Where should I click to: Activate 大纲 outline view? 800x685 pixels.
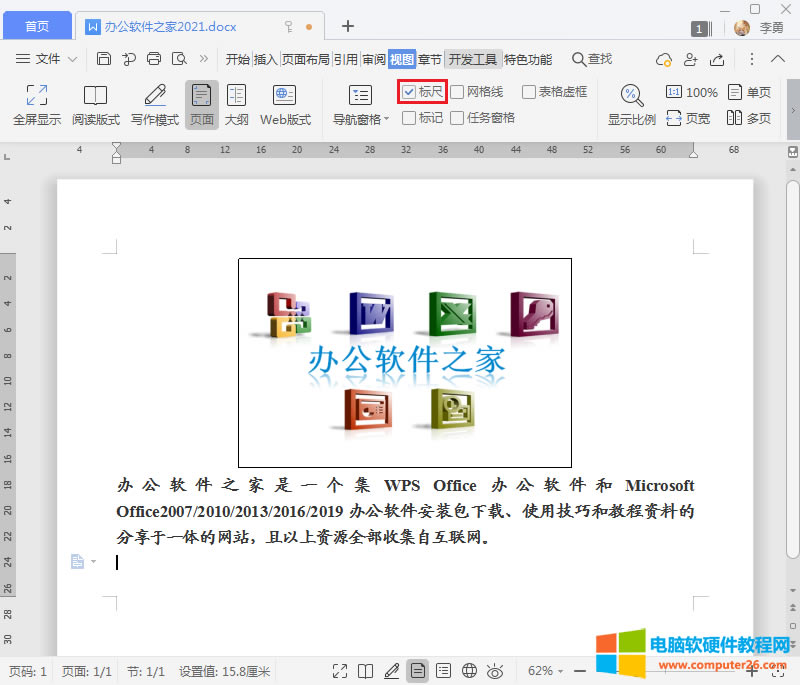(x=236, y=104)
